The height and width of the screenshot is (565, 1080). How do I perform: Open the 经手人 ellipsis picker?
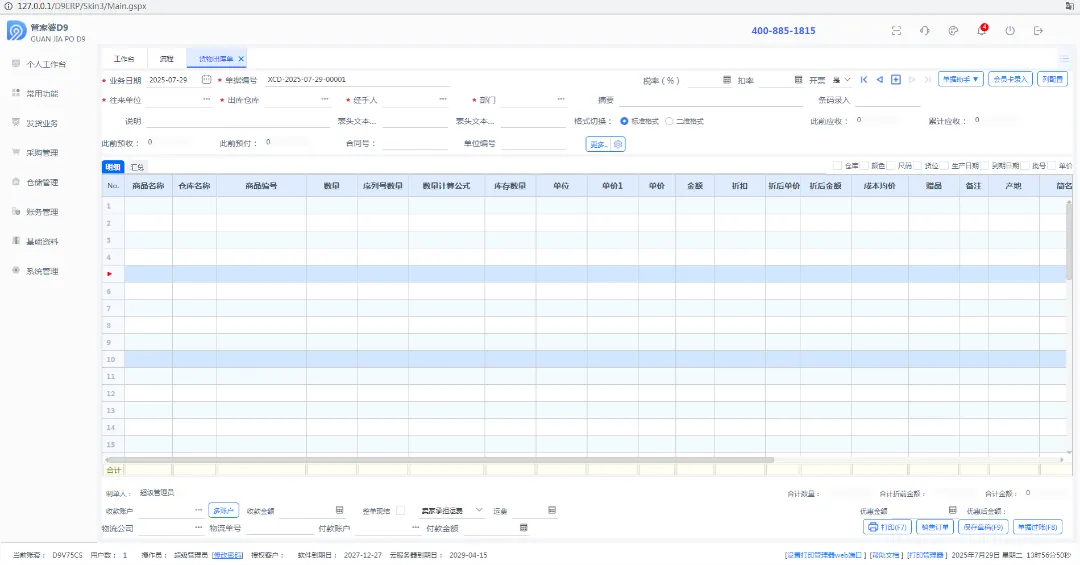(x=443, y=100)
